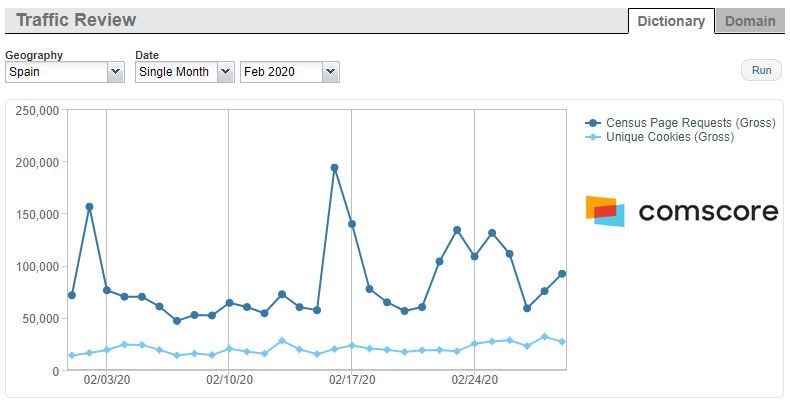
Task: Click the Census Page Requests legend marker
Action: coord(593,123)
